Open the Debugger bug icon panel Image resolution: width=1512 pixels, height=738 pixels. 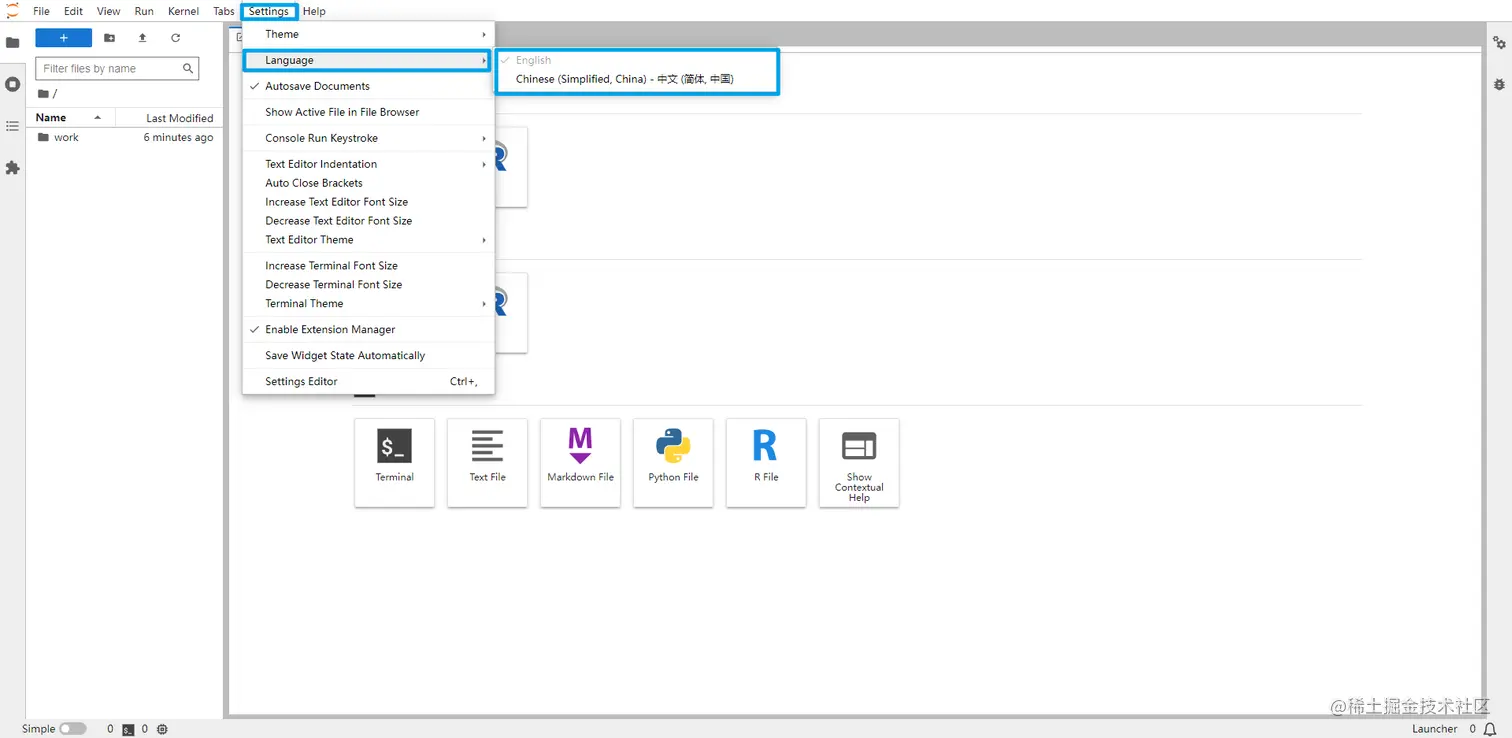[x=1499, y=85]
